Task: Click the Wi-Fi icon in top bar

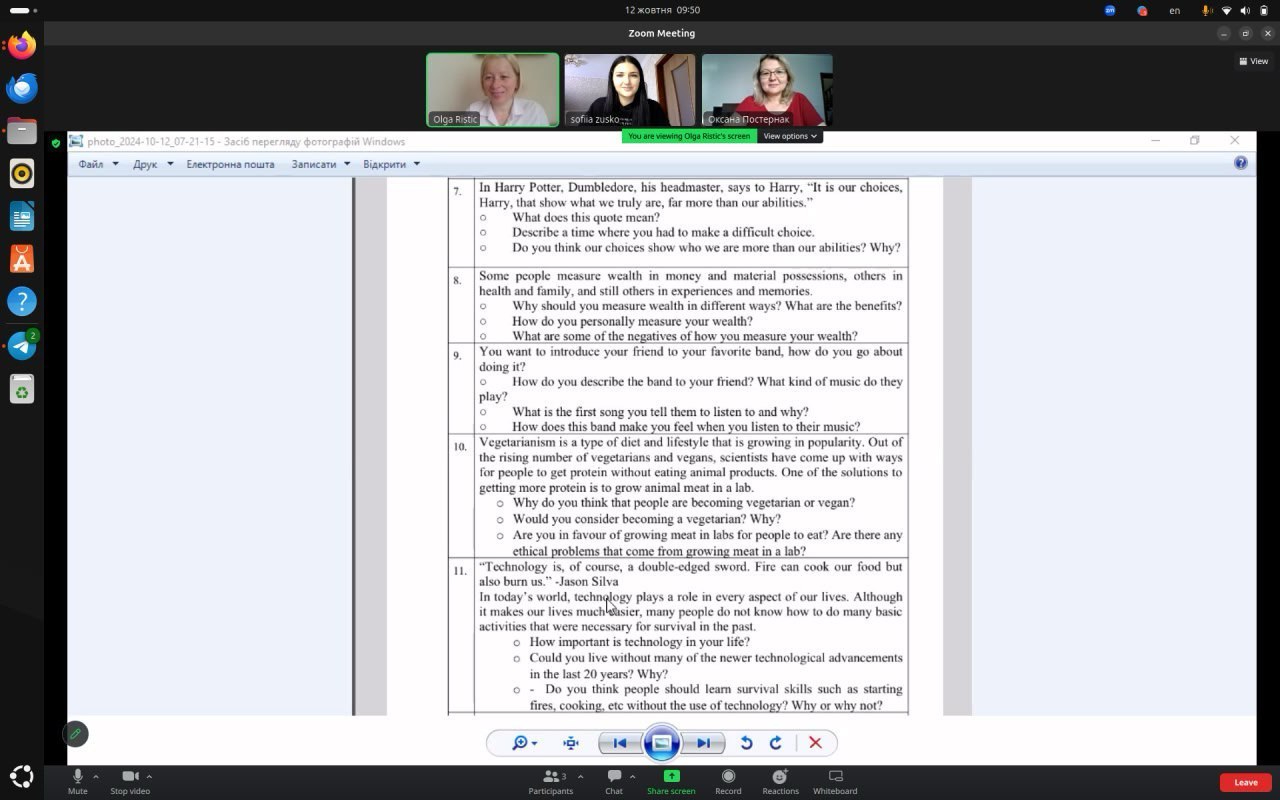Action: pos(1227,10)
